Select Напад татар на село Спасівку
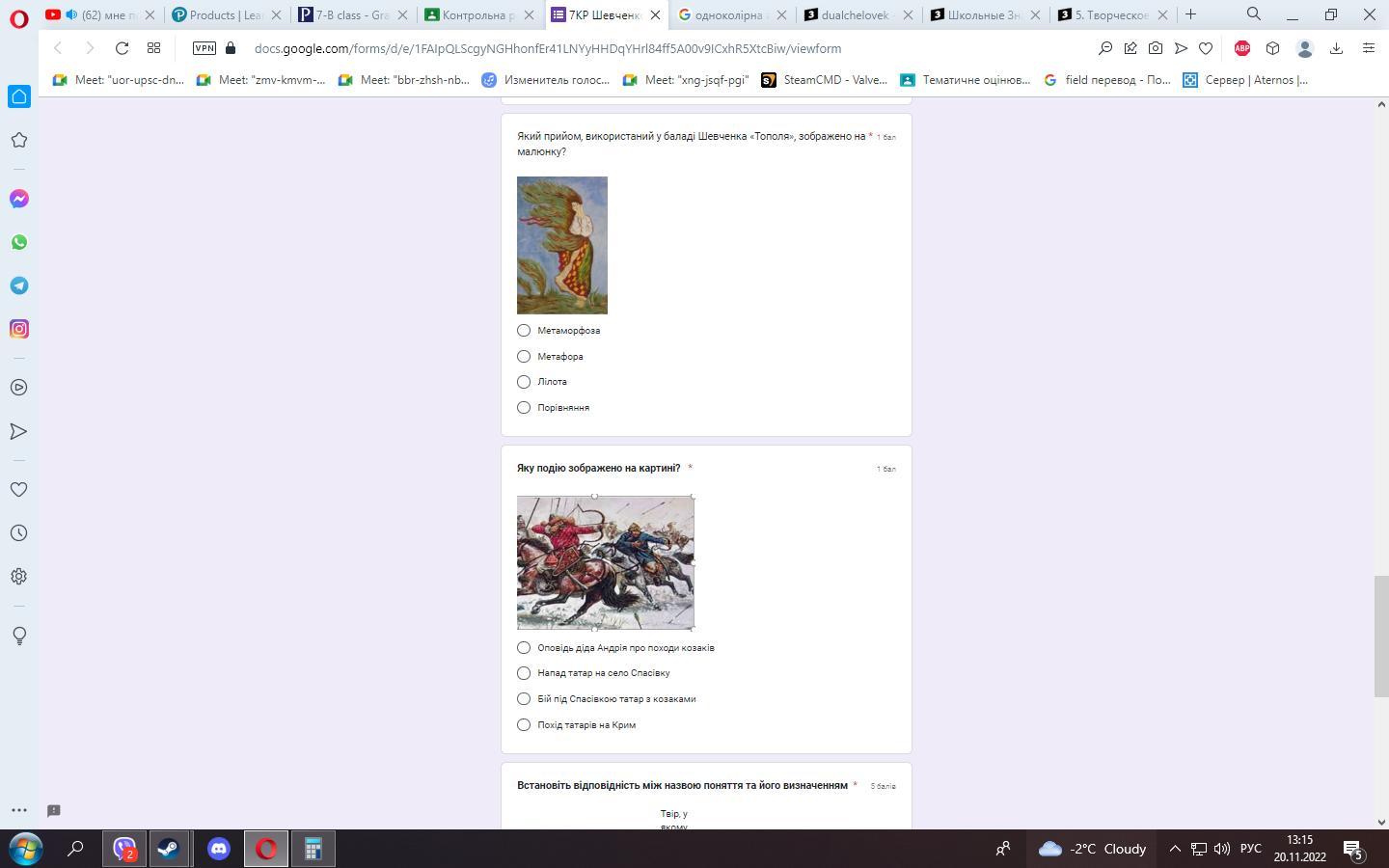Viewport: 1389px width, 868px height. [524, 673]
